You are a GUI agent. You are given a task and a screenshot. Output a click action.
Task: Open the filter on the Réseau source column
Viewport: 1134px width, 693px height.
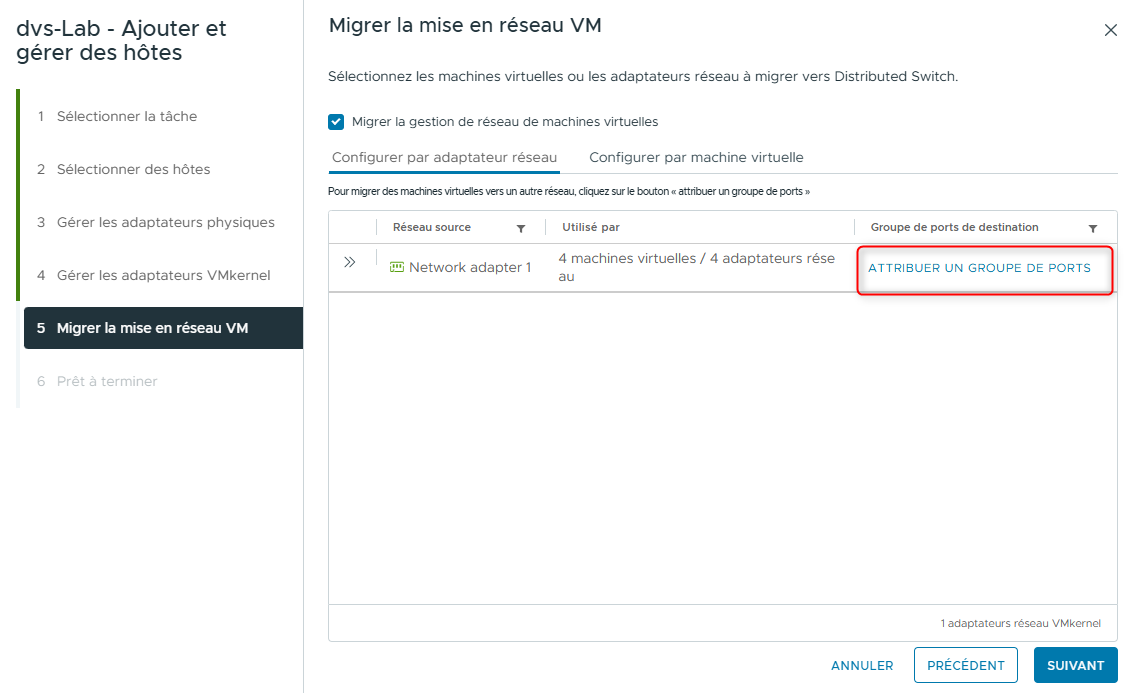pos(521,228)
